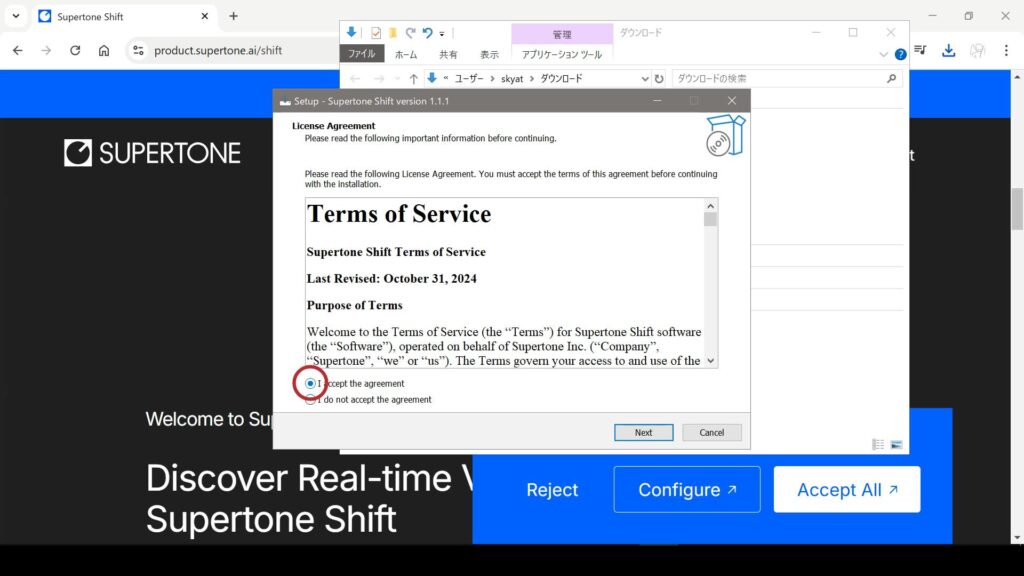Viewport: 1024px width, 576px height.
Task: Click Next in the Supertone Shift setup
Action: pyautogui.click(x=643, y=433)
